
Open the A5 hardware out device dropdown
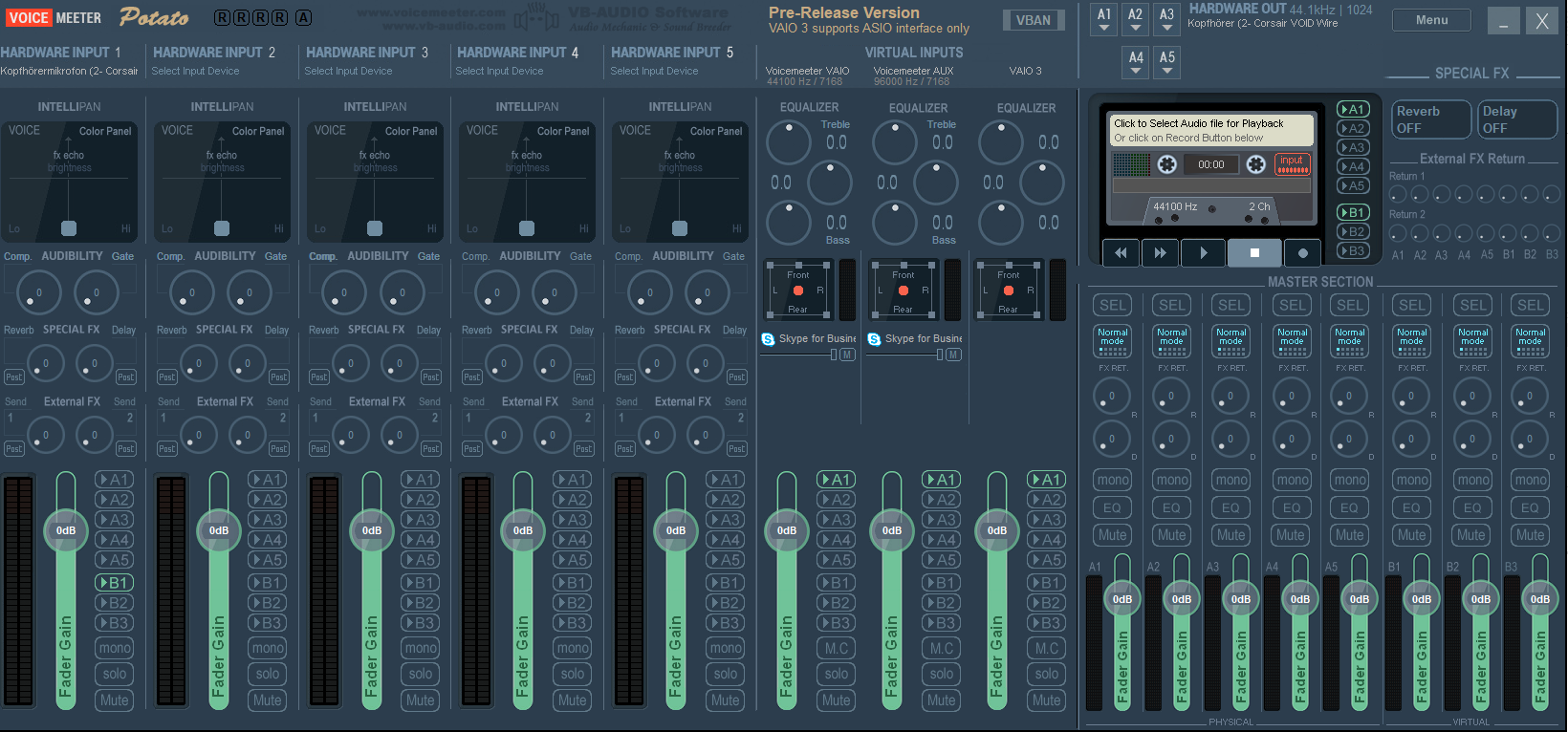[1167, 63]
